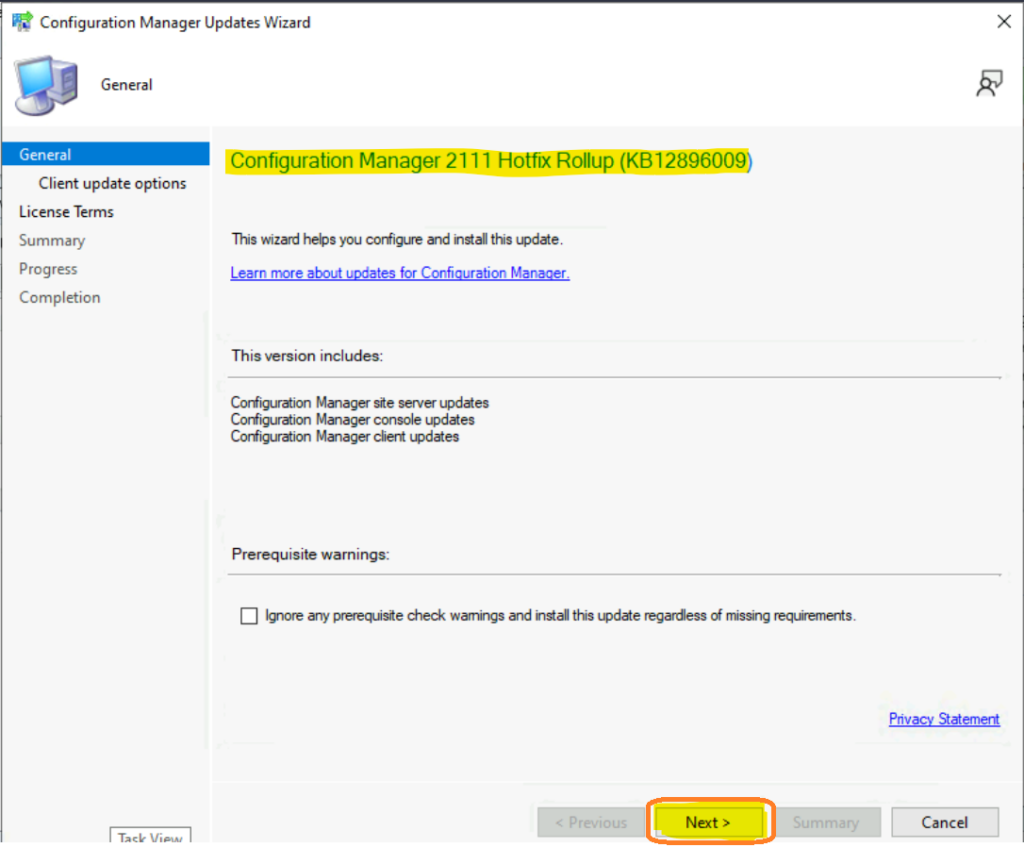Click 'This wizard helps you configure' text
Image resolution: width=1024 pixels, height=847 pixels.
(397, 240)
